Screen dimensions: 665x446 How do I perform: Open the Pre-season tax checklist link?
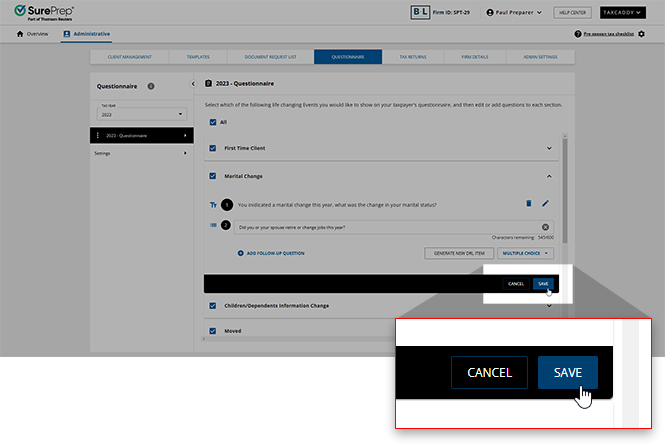click(x=609, y=34)
